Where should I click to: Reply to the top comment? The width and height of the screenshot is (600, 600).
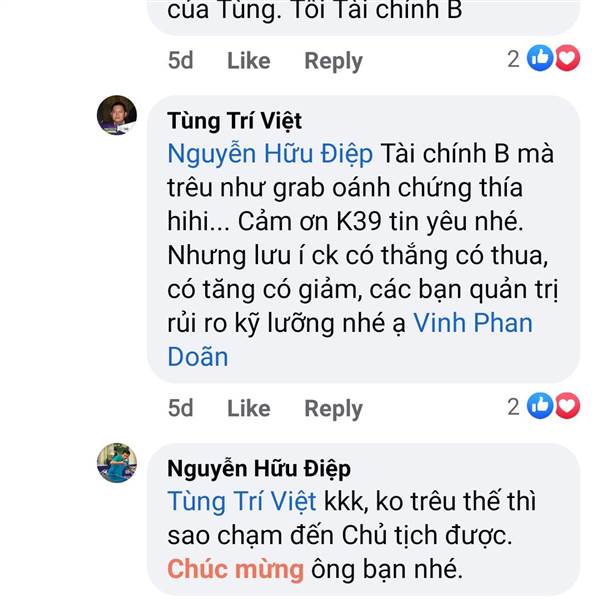(x=333, y=61)
